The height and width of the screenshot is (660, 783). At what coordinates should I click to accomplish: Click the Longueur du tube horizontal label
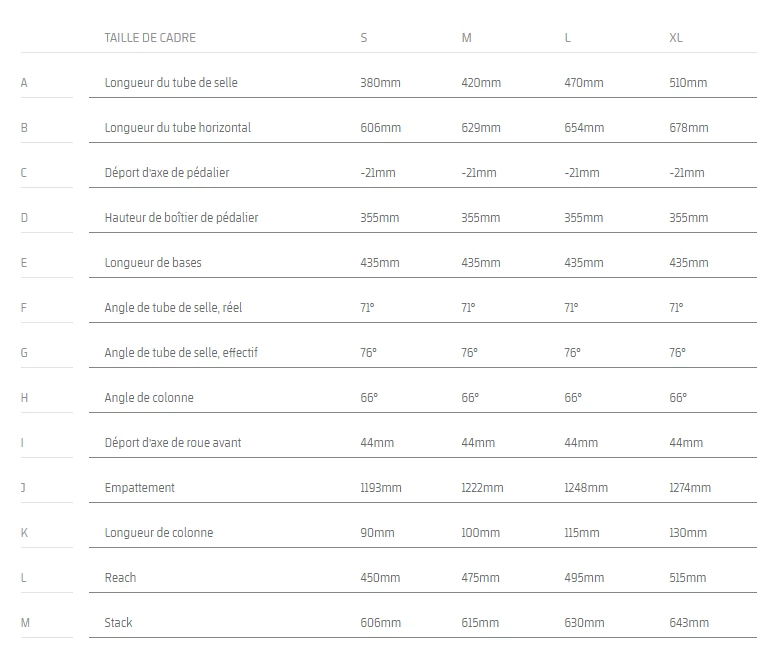[178, 128]
